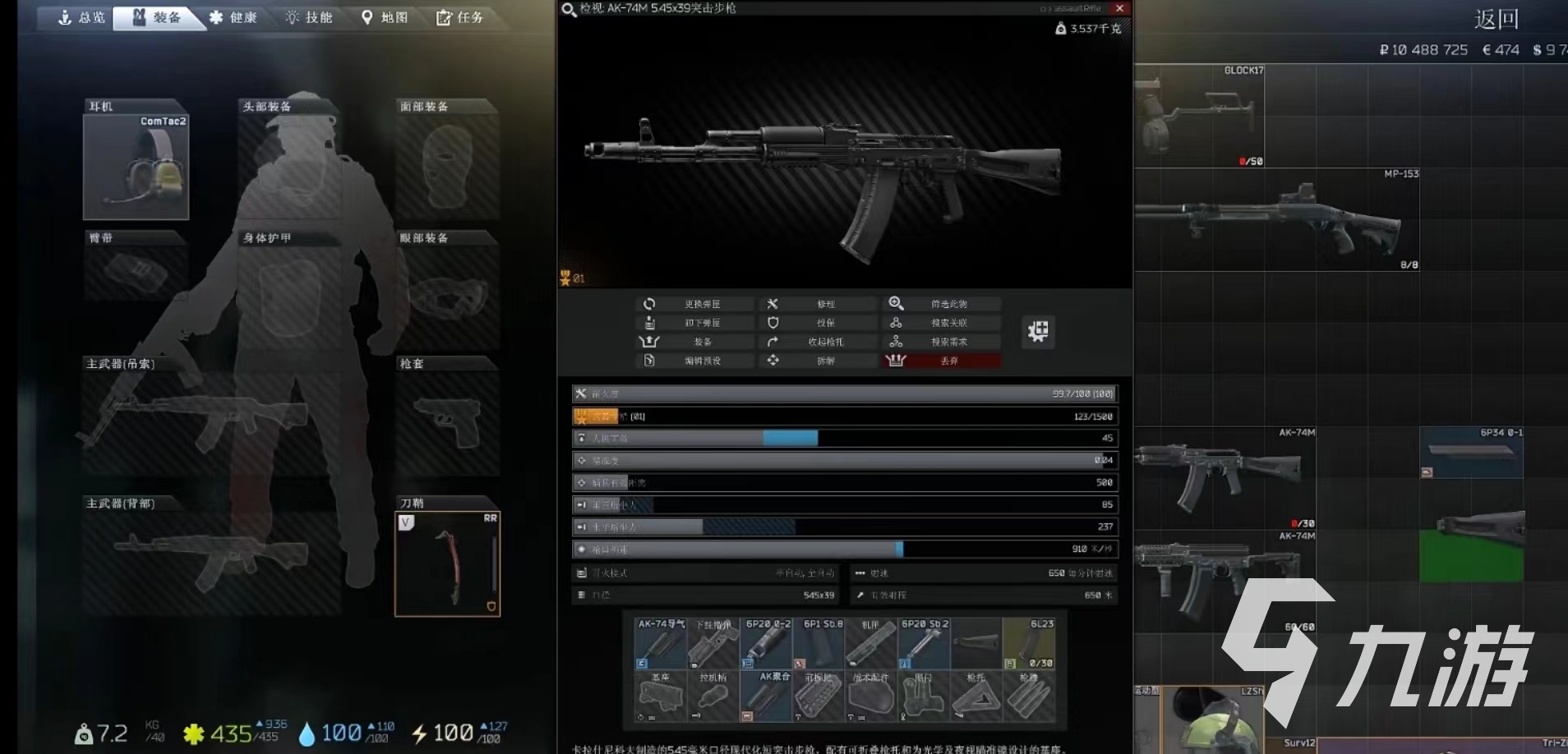Open the 任务 tasks tab

pyautogui.click(x=460, y=17)
